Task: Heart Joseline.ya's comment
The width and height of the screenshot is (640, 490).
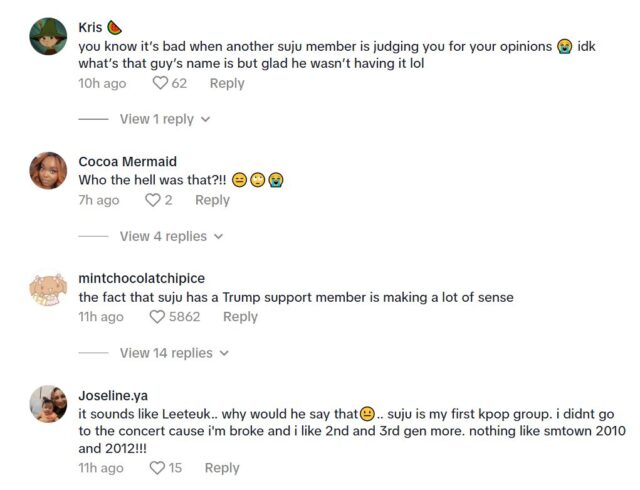Action: tap(157, 467)
